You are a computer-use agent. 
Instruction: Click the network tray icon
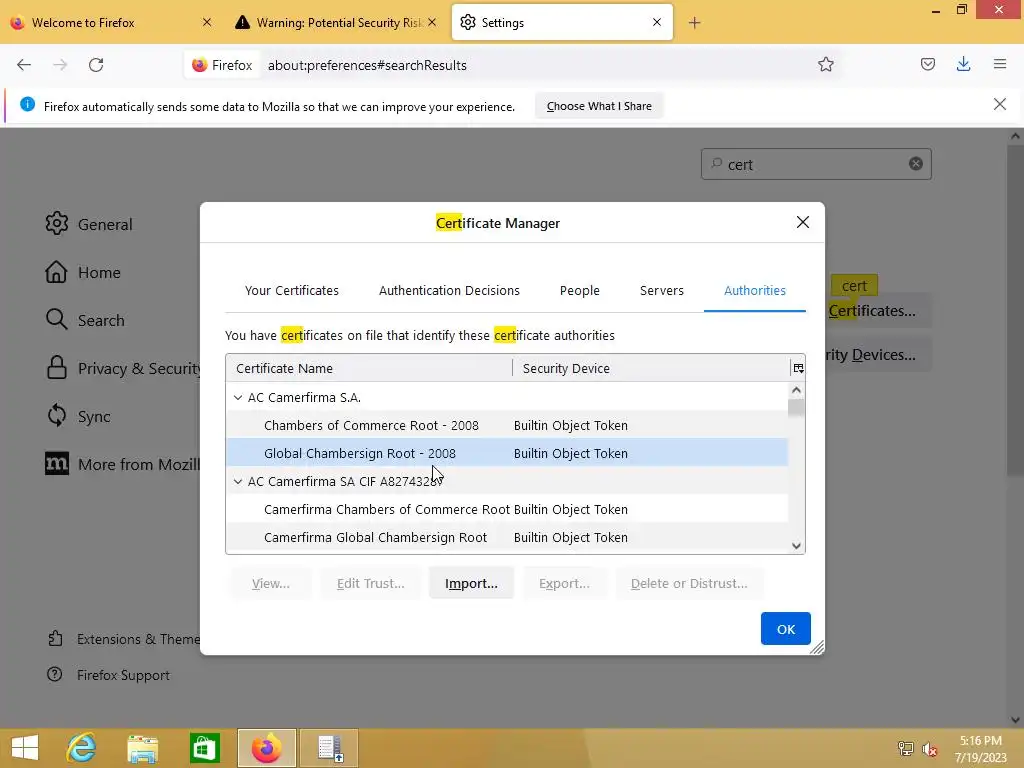tap(905, 749)
